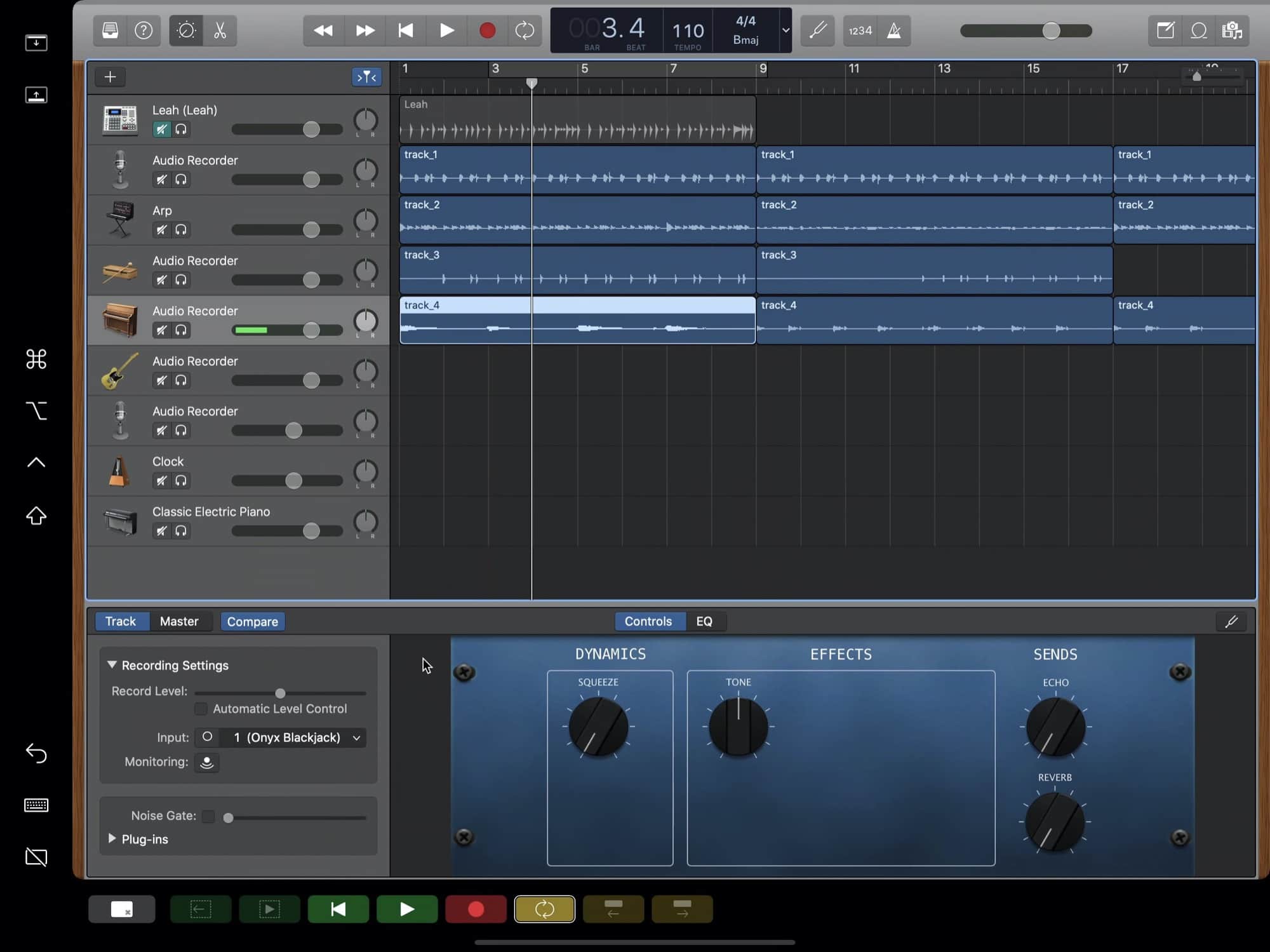Open the Input Onyx Blackjack dropdown

click(295, 737)
